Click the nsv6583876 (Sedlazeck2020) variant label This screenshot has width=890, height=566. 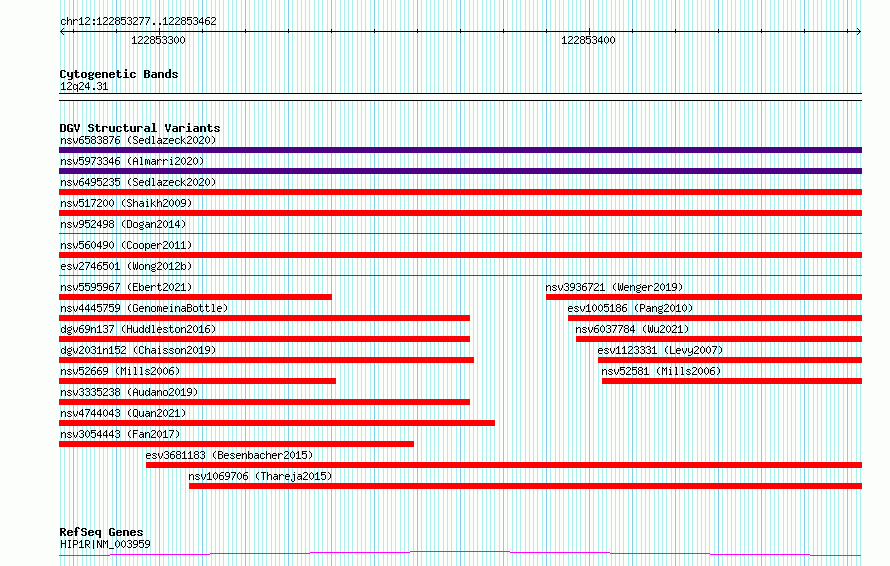[138, 140]
